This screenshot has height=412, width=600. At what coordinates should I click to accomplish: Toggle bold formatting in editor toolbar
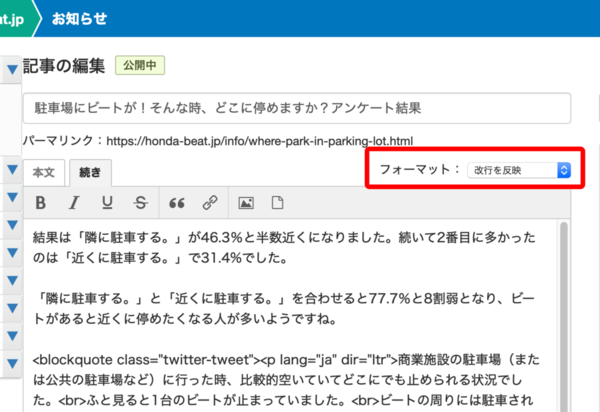[41, 203]
